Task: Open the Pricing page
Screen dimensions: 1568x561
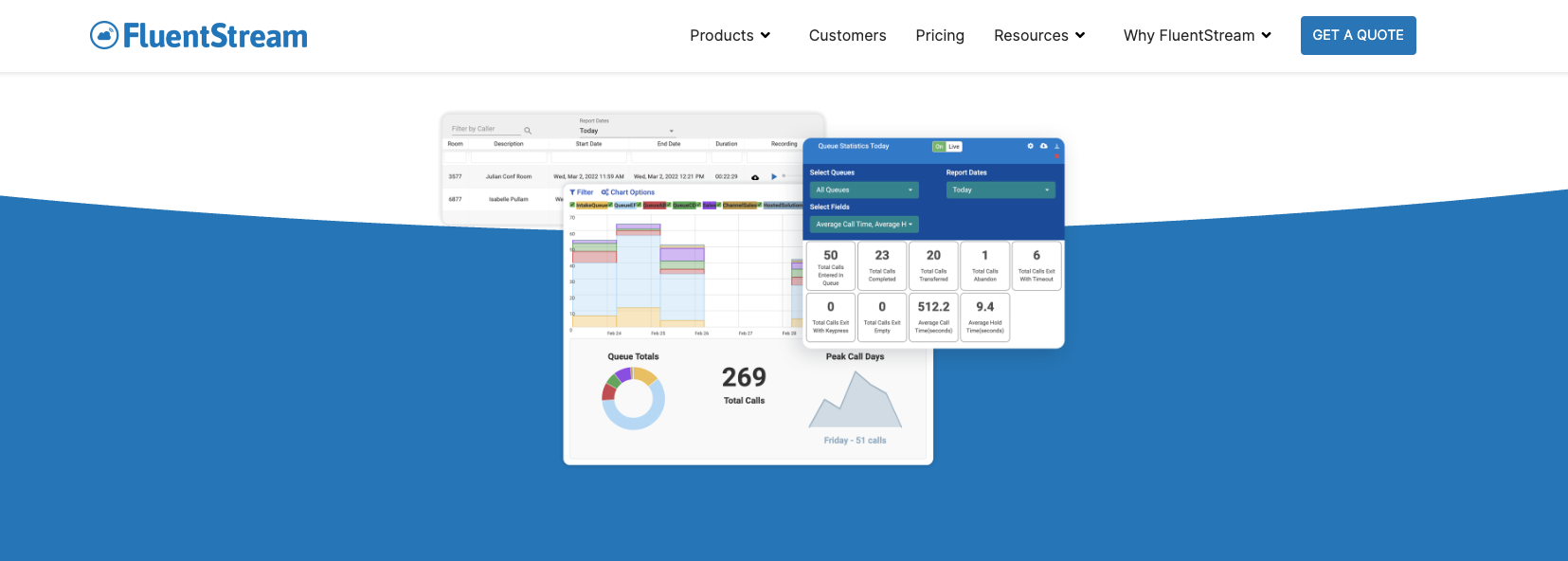Action: tap(940, 35)
